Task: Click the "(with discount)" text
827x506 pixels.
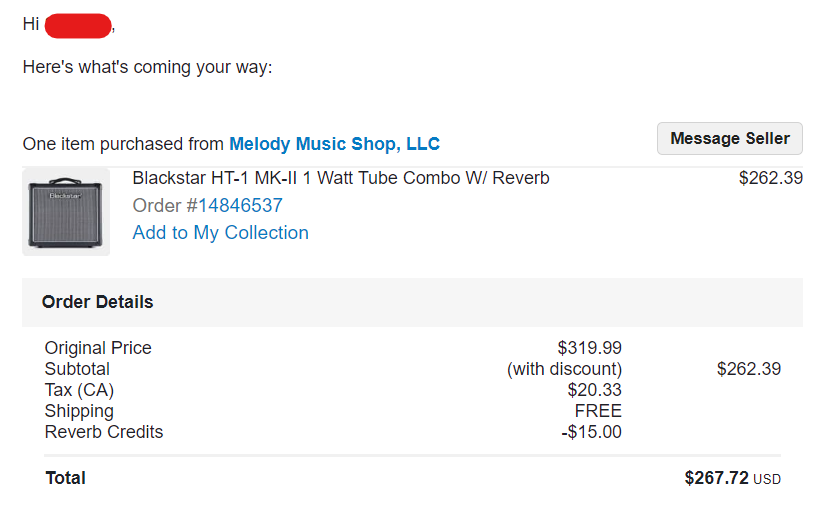Action: pyautogui.click(x=564, y=369)
